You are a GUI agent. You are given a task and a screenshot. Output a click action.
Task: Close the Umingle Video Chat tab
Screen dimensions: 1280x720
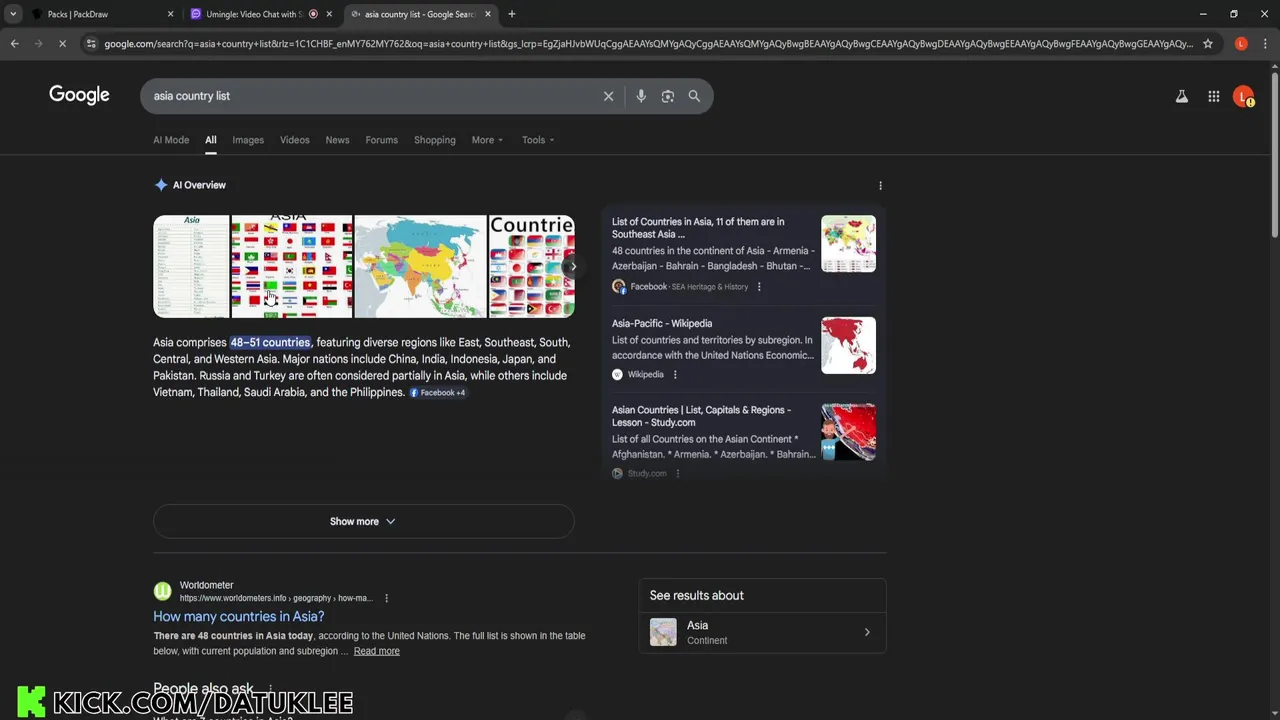pos(329,14)
